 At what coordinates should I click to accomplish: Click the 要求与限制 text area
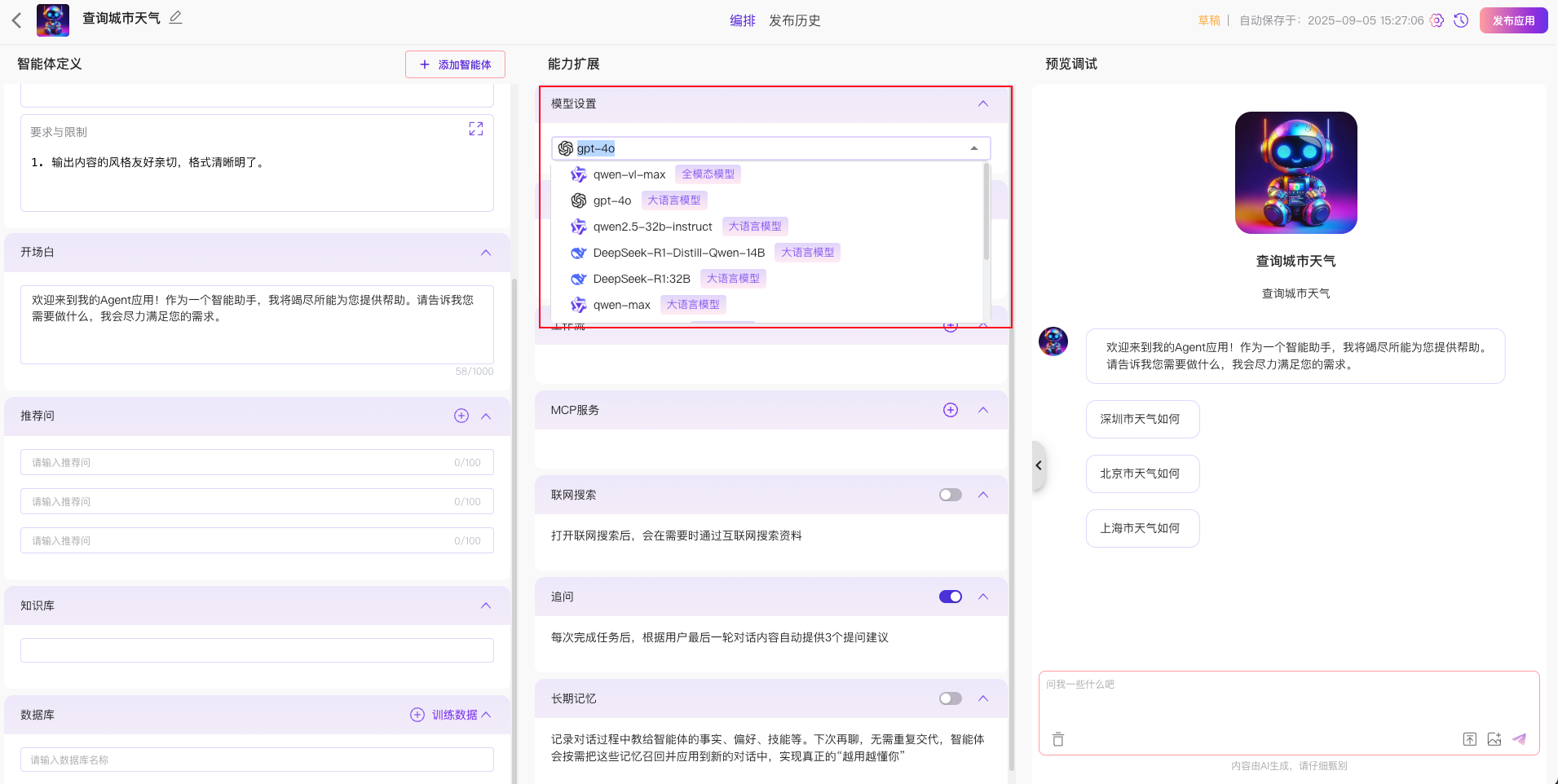click(257, 163)
